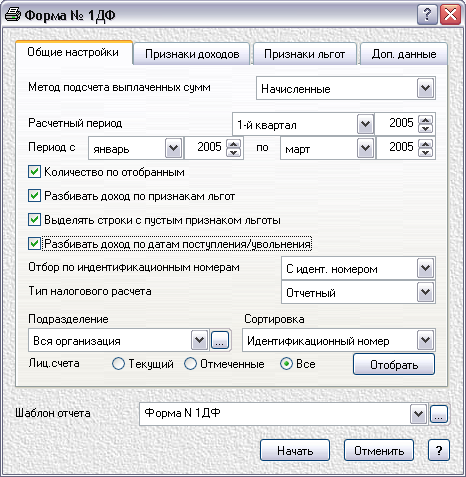Increase the Расчетный период year spinner

(x=425, y=120)
